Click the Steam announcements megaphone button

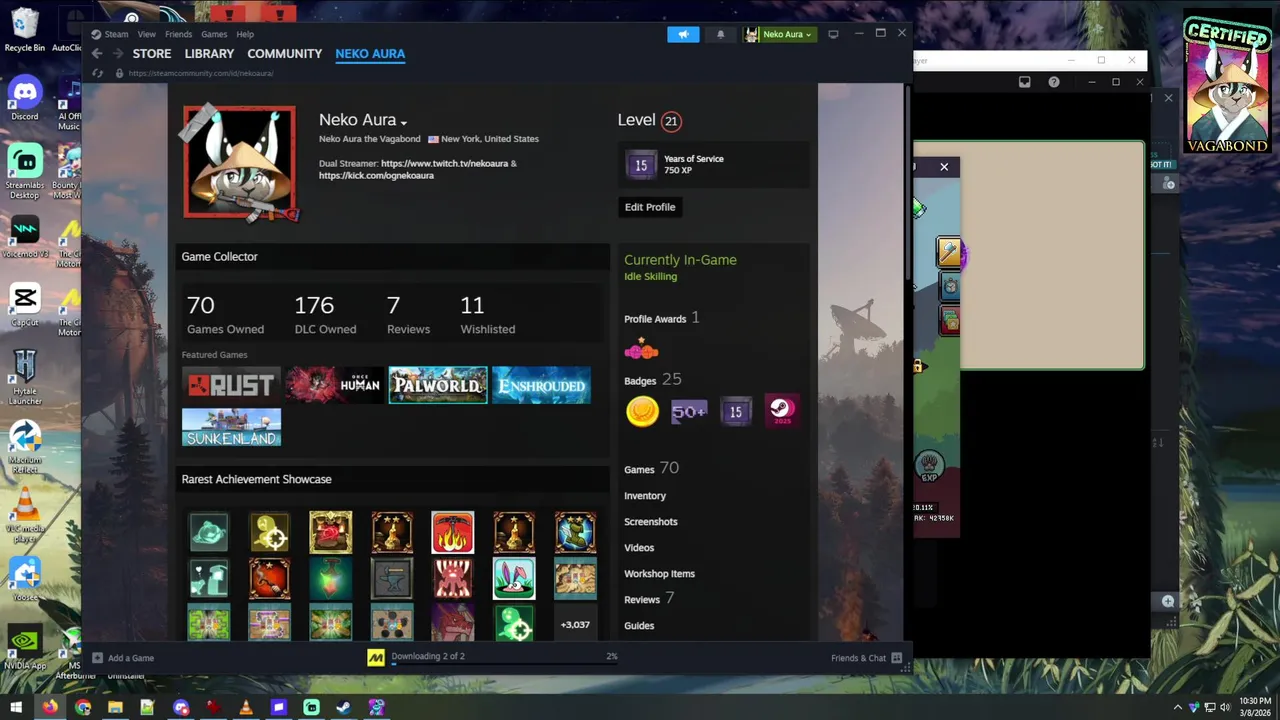tap(683, 34)
